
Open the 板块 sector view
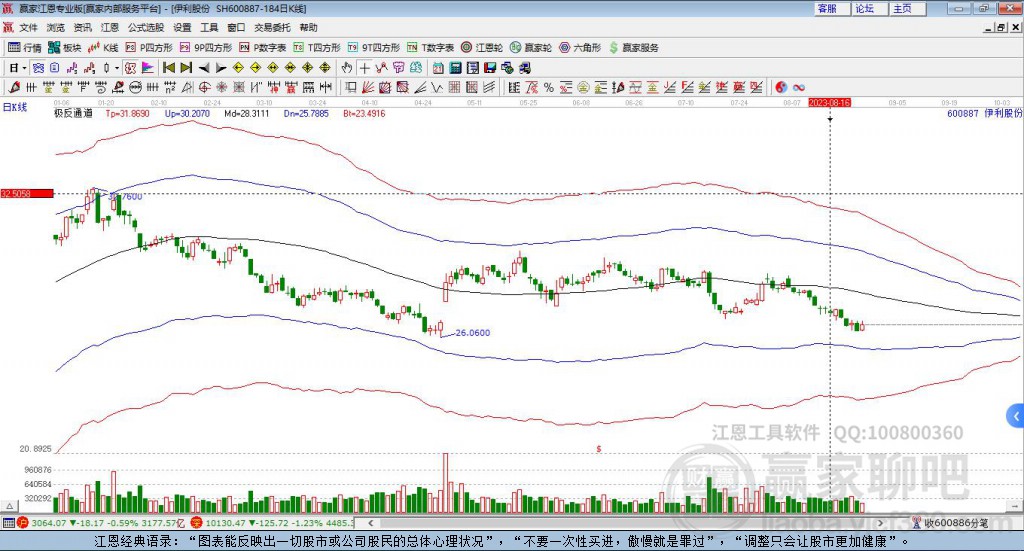[x=65, y=48]
